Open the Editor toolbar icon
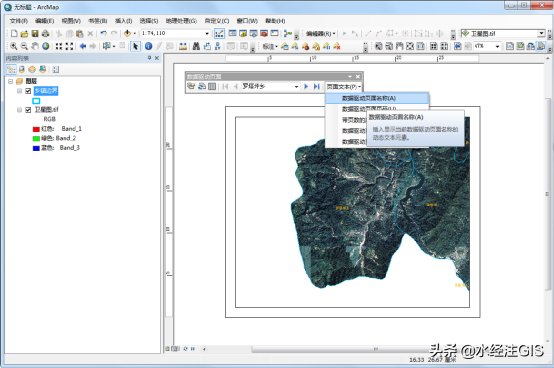The width and height of the screenshot is (554, 368). (x=219, y=34)
